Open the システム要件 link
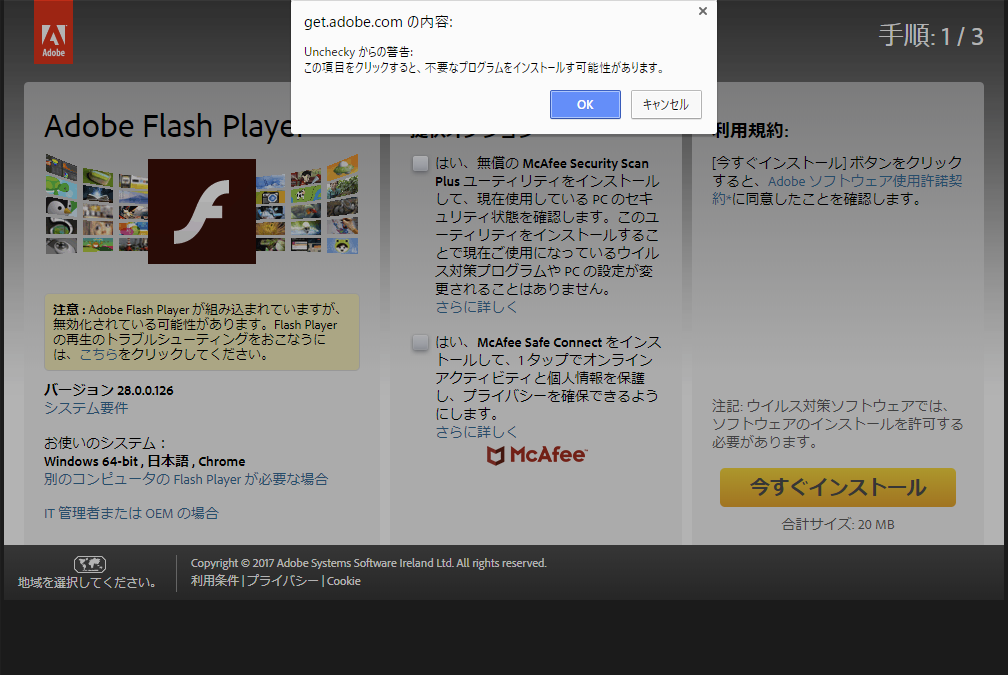This screenshot has height=675, width=1008. (x=86, y=408)
